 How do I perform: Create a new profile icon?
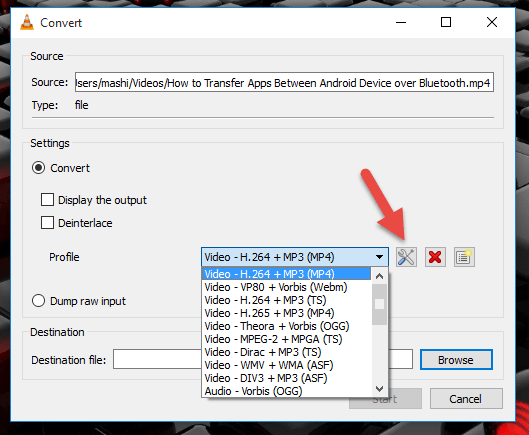(x=464, y=257)
